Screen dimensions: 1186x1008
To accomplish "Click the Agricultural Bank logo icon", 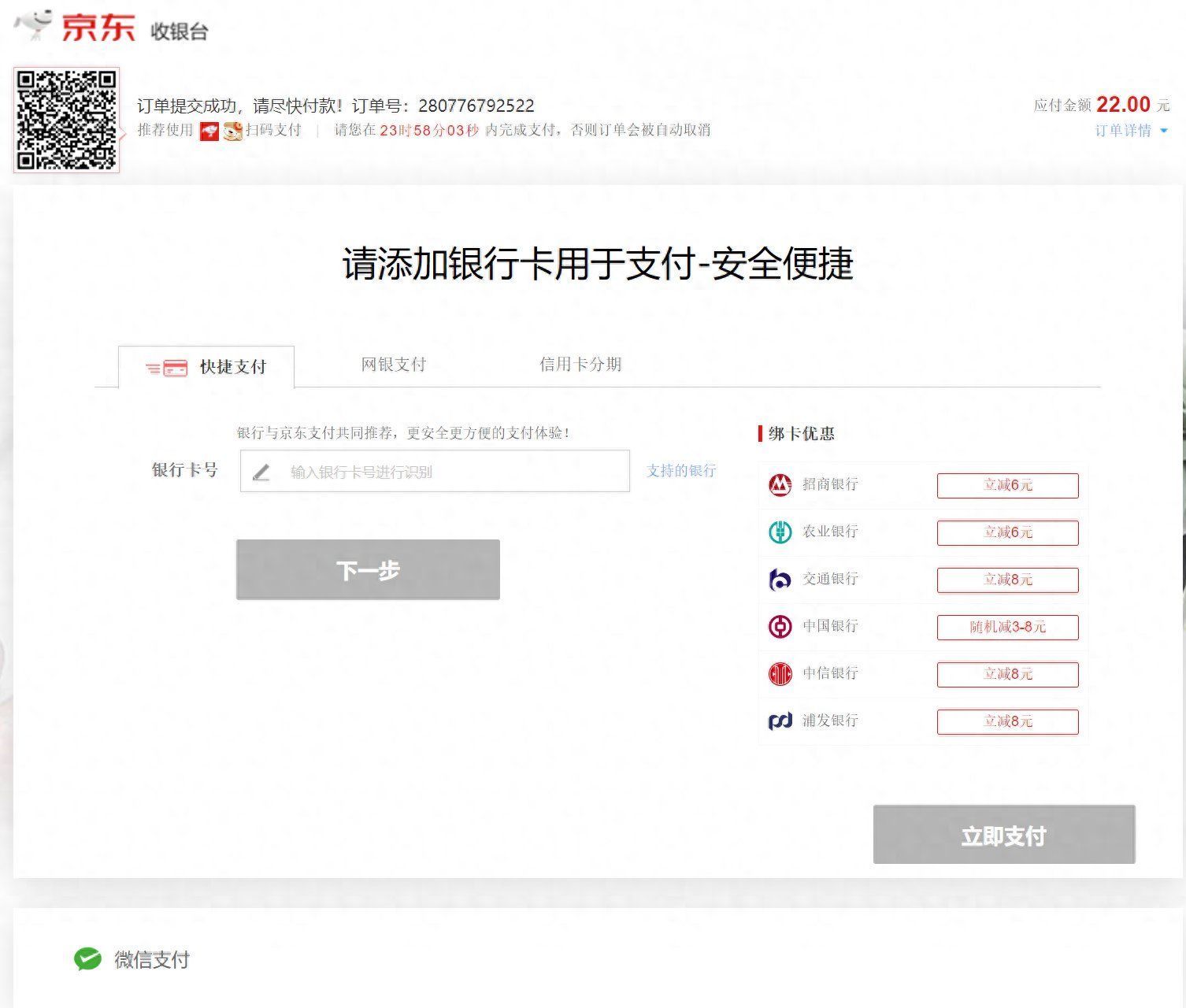I will tap(780, 532).
